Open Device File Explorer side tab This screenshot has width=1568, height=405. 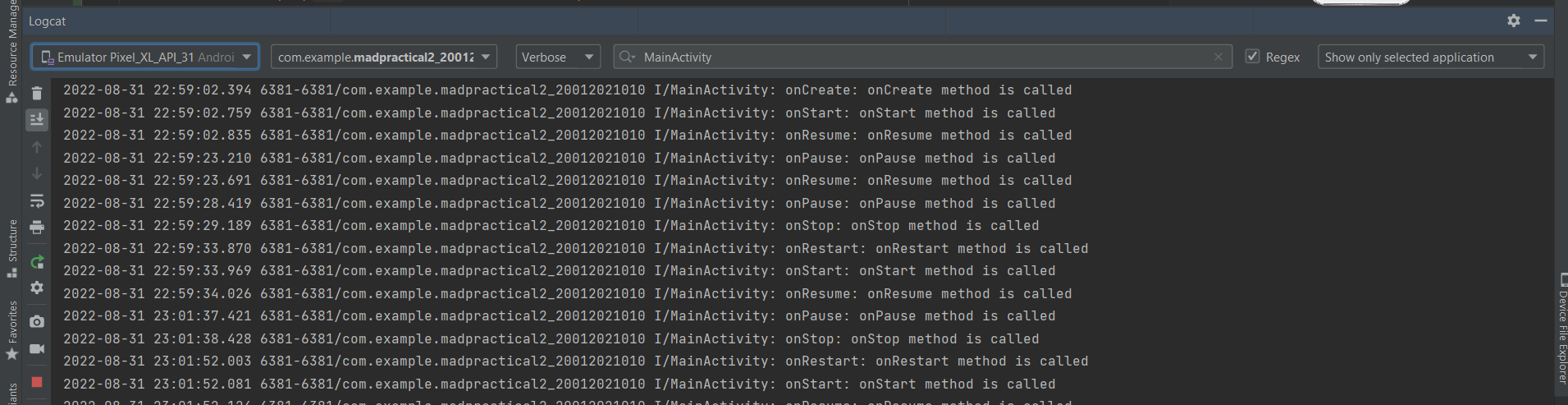point(1562,329)
